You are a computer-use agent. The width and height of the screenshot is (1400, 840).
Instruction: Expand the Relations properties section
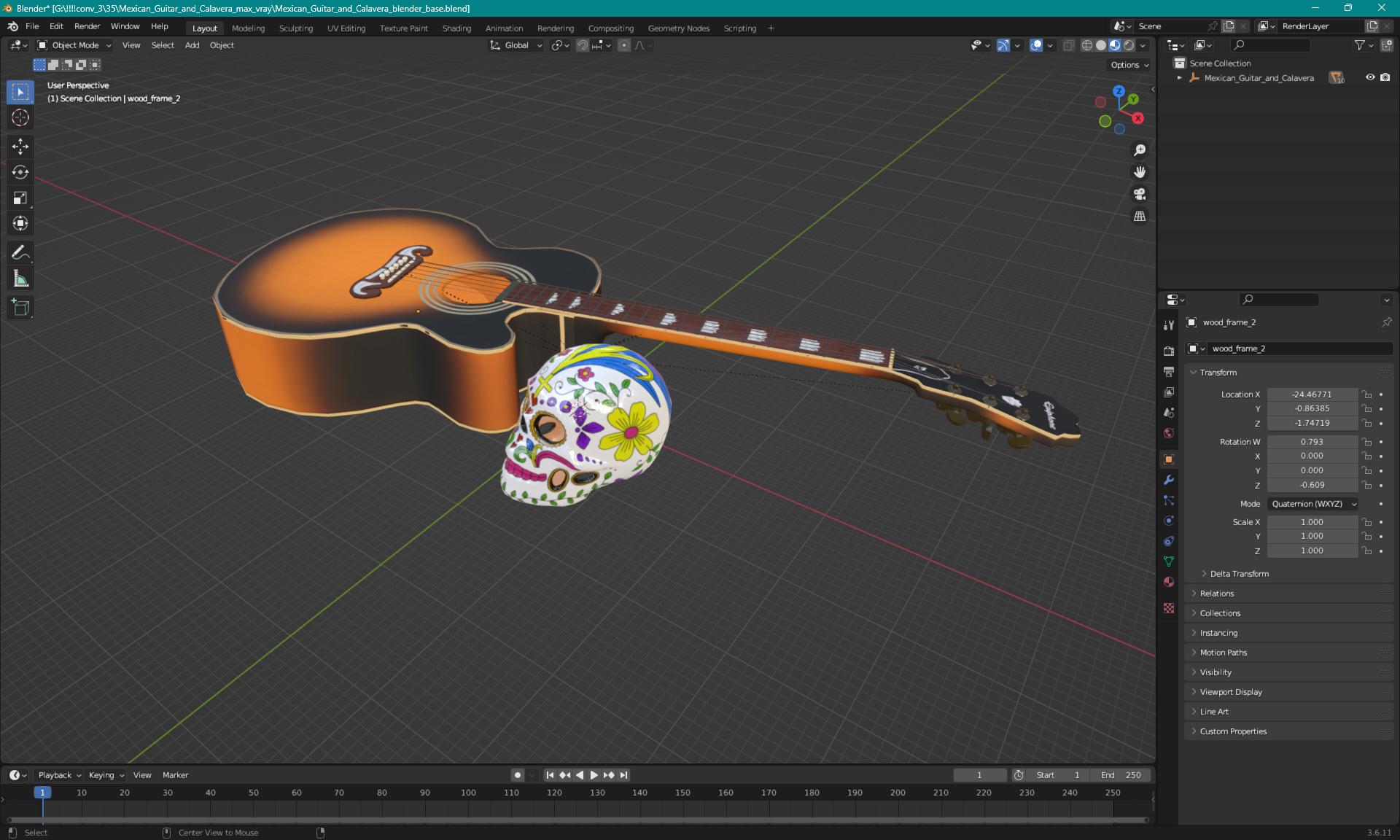pos(1216,593)
